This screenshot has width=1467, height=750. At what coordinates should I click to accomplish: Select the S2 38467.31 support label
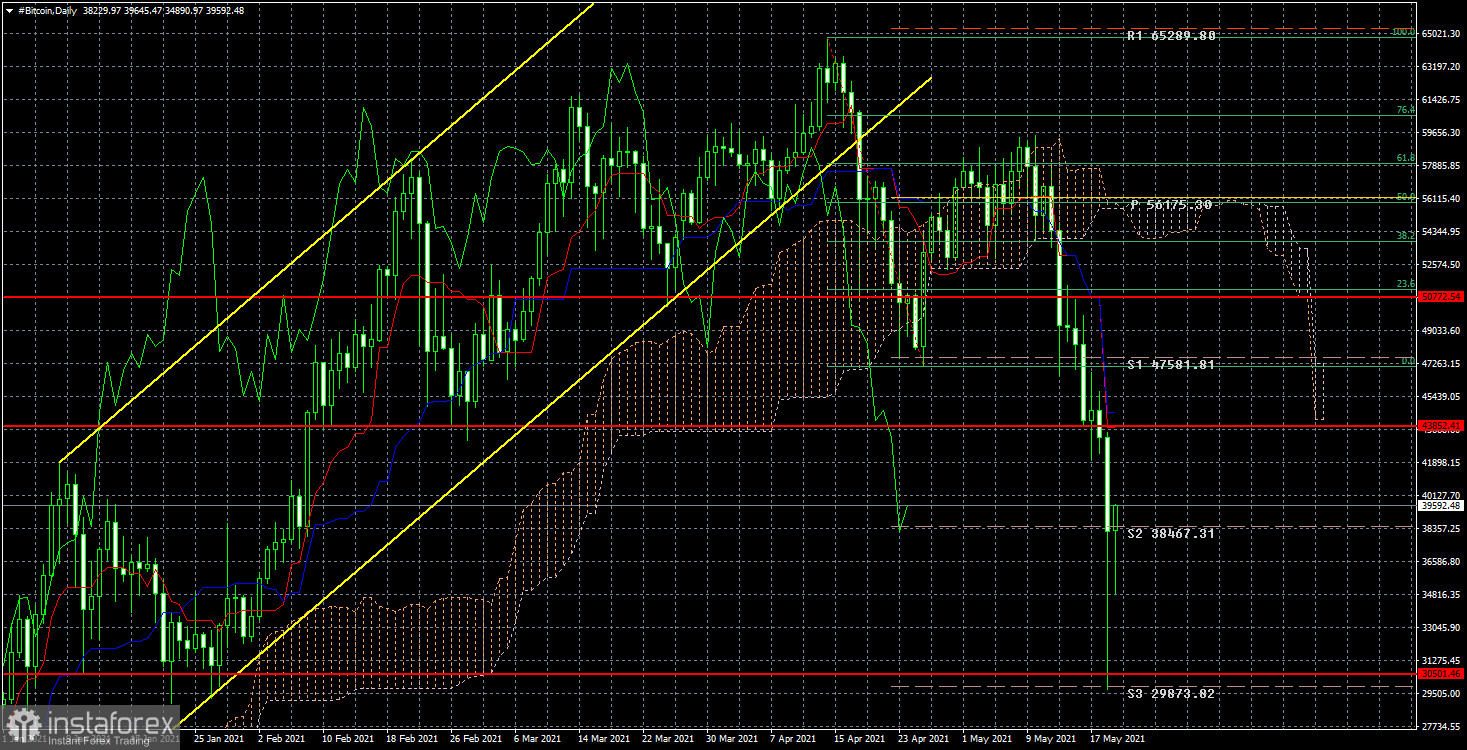click(x=1171, y=534)
